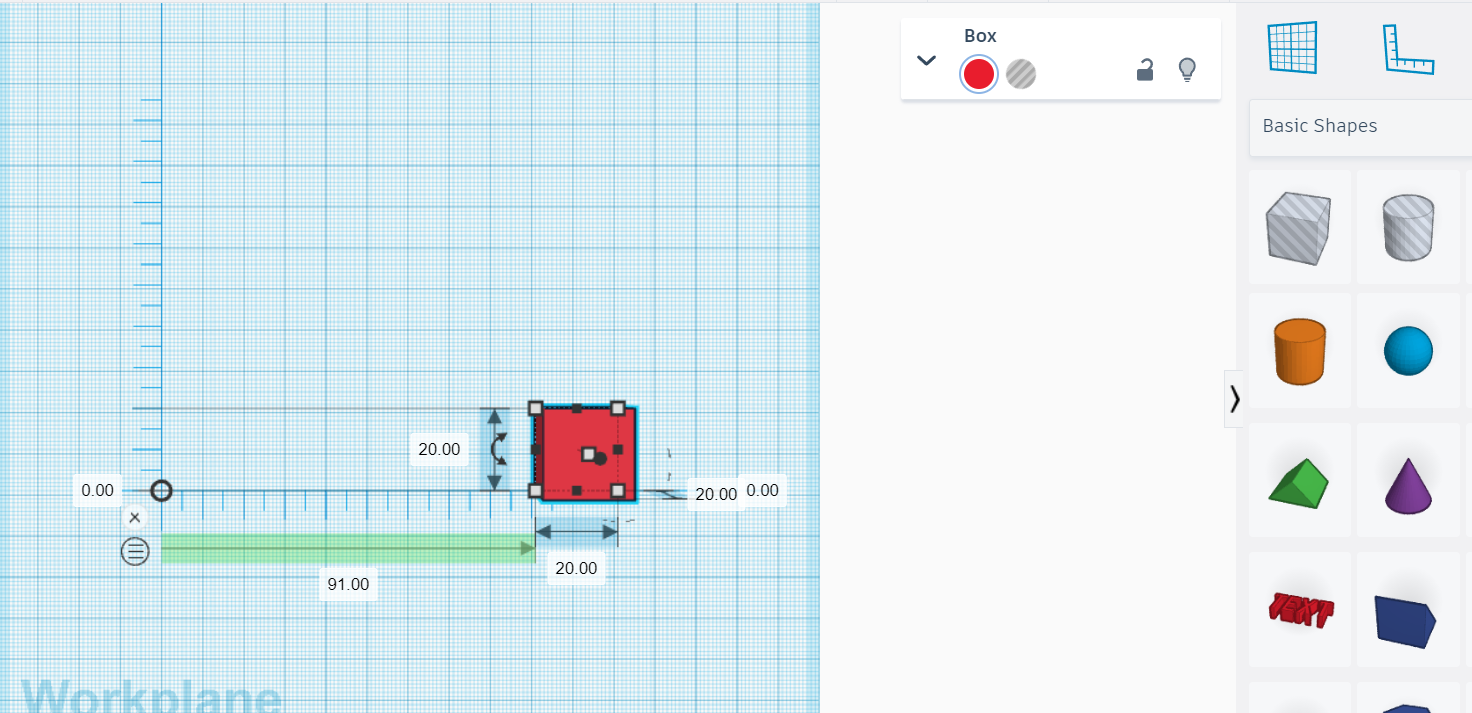Viewport: 1472px width, 713px height.
Task: Collapse the shapes panel side arrow
Action: click(x=1235, y=399)
